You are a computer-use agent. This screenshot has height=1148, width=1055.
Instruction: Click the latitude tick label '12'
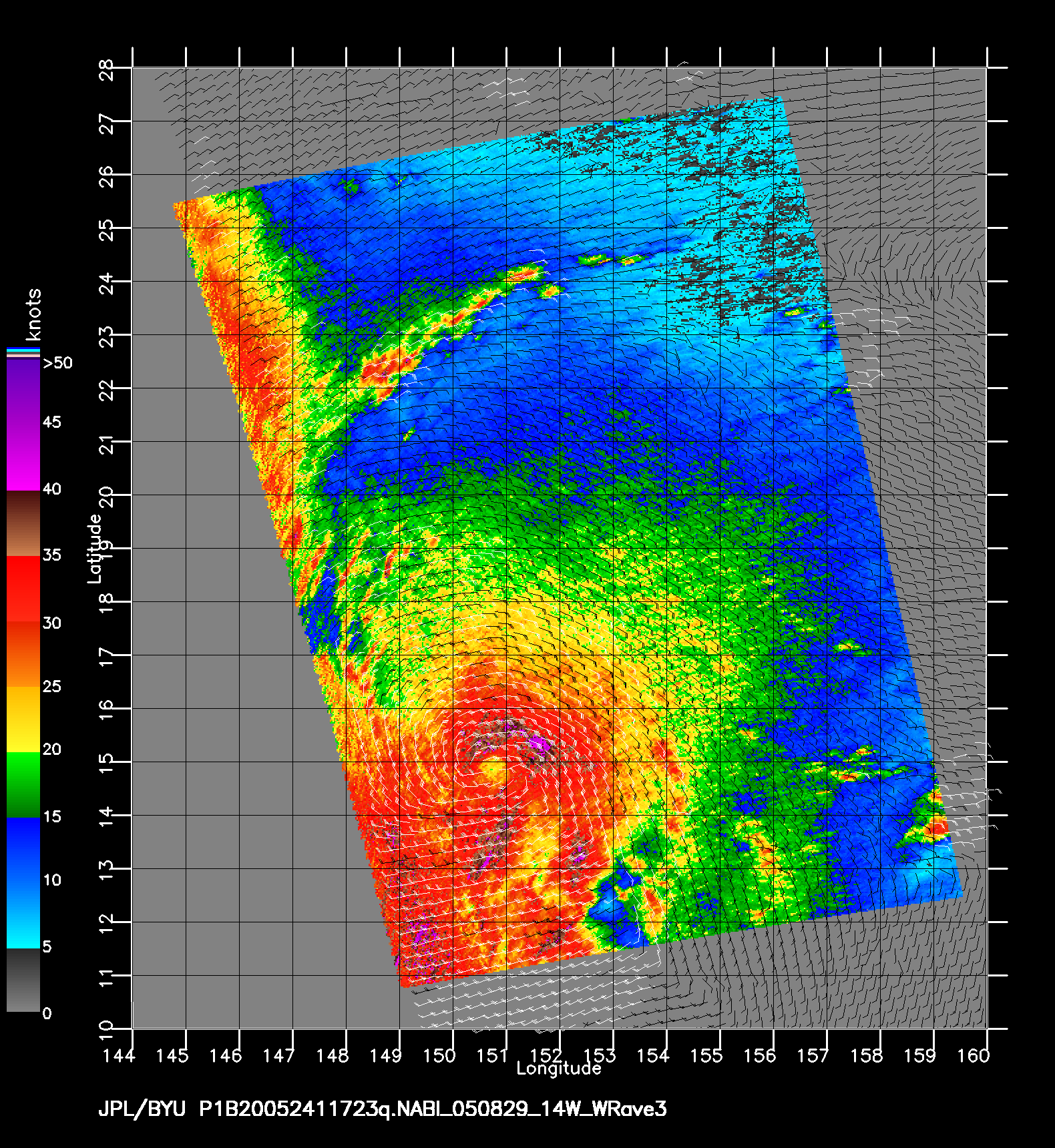pyautogui.click(x=107, y=924)
